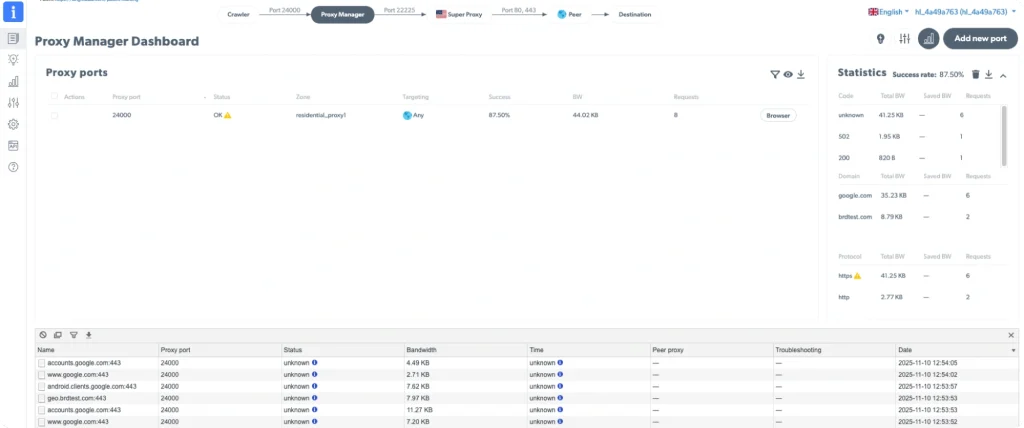This screenshot has width=1024, height=428.
Task: Click the Add new port button
Action: coord(980,39)
